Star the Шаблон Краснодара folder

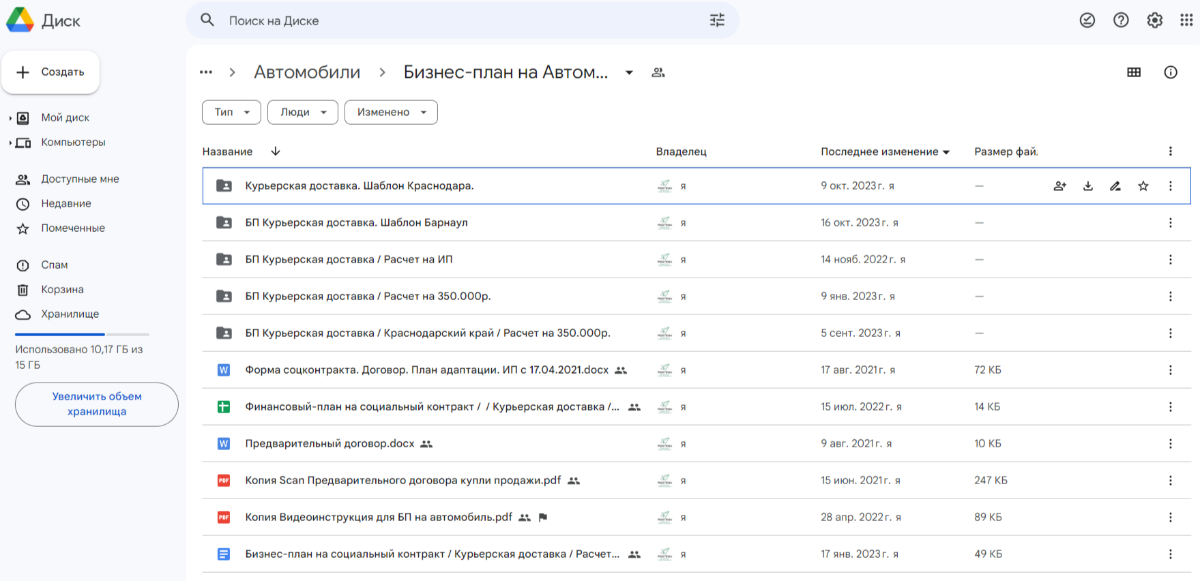point(1143,186)
